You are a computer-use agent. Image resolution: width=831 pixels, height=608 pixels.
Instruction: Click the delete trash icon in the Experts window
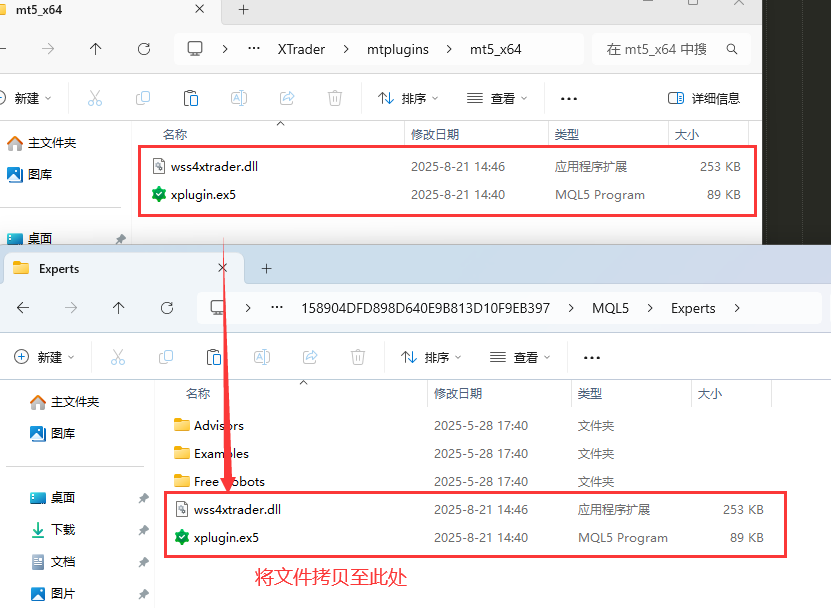click(358, 357)
